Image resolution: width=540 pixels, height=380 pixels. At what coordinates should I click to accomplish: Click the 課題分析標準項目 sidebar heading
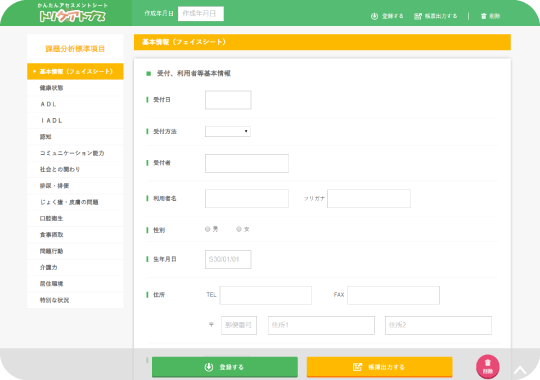tap(75, 49)
